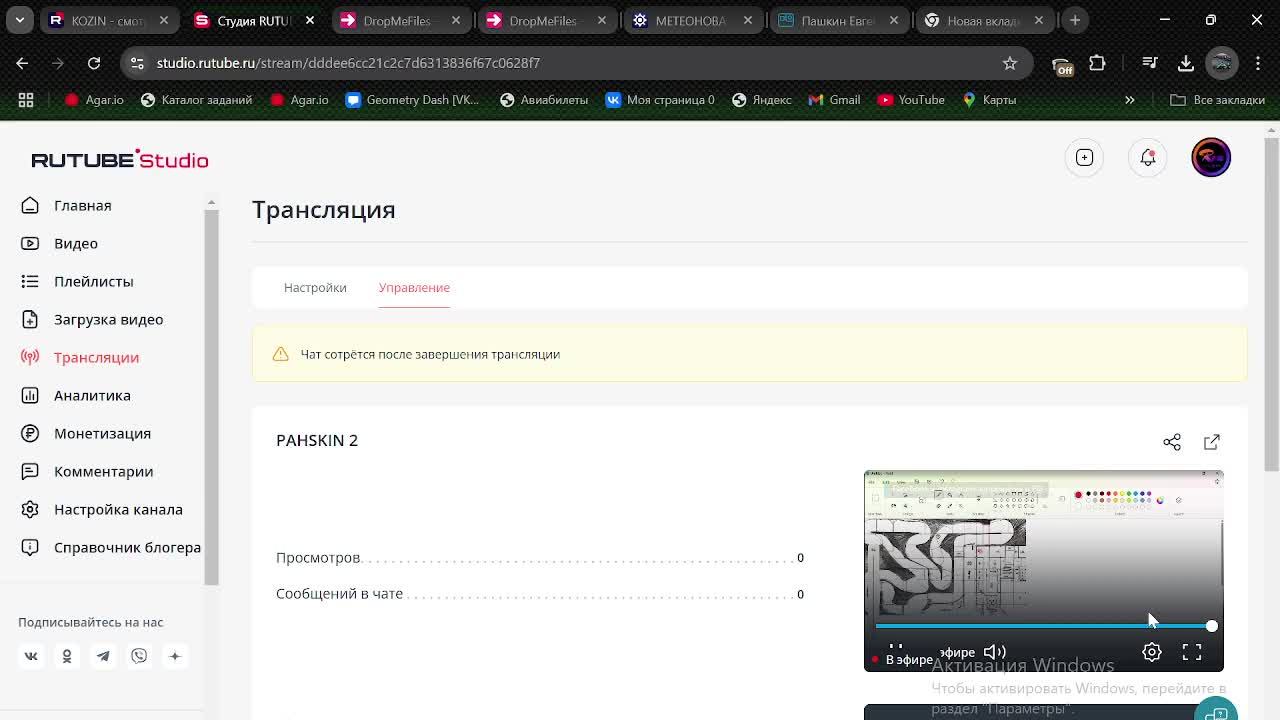Open the Главная section in sidebar

click(x=66, y=205)
